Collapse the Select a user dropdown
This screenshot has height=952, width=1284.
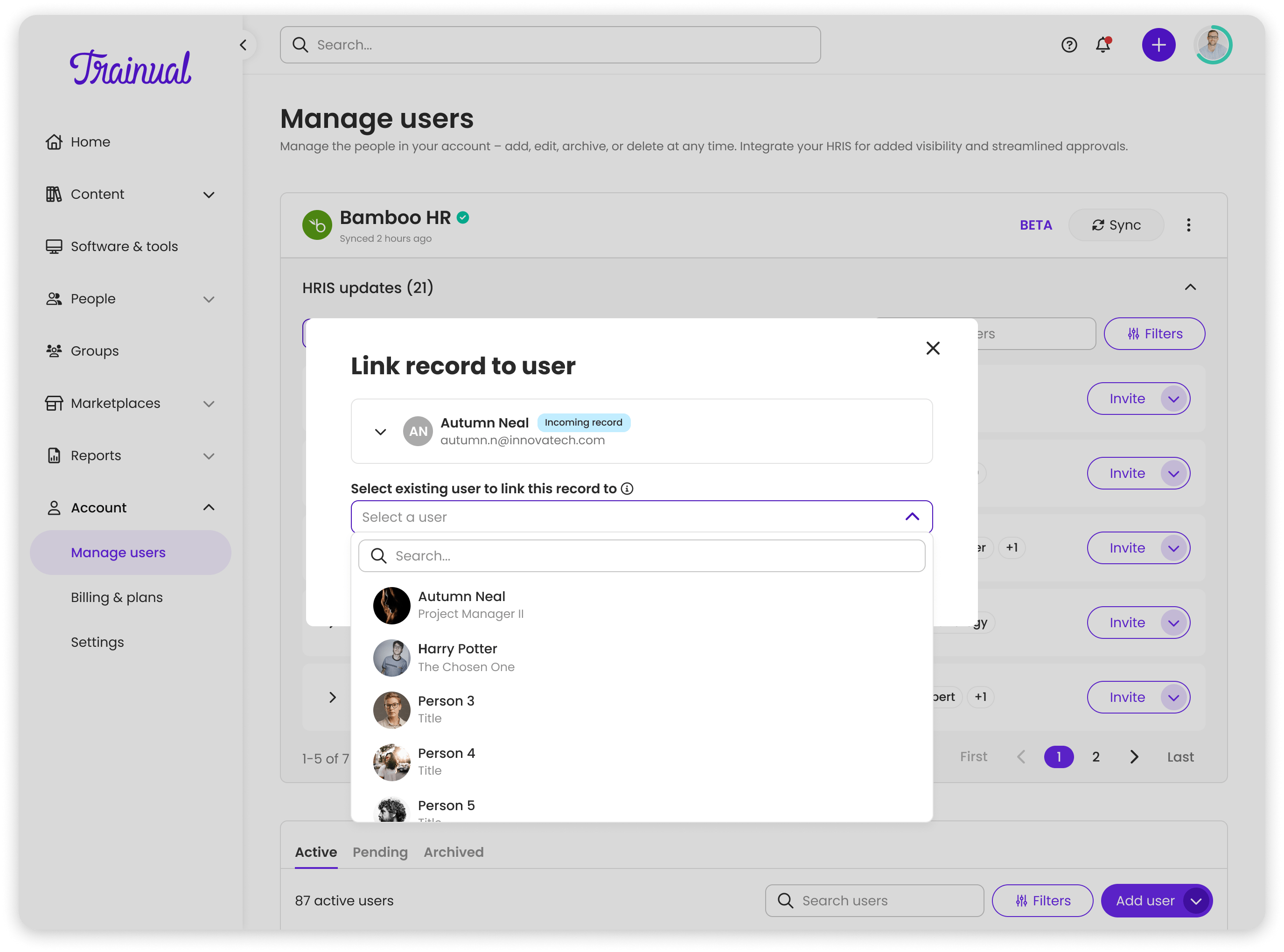coord(912,517)
